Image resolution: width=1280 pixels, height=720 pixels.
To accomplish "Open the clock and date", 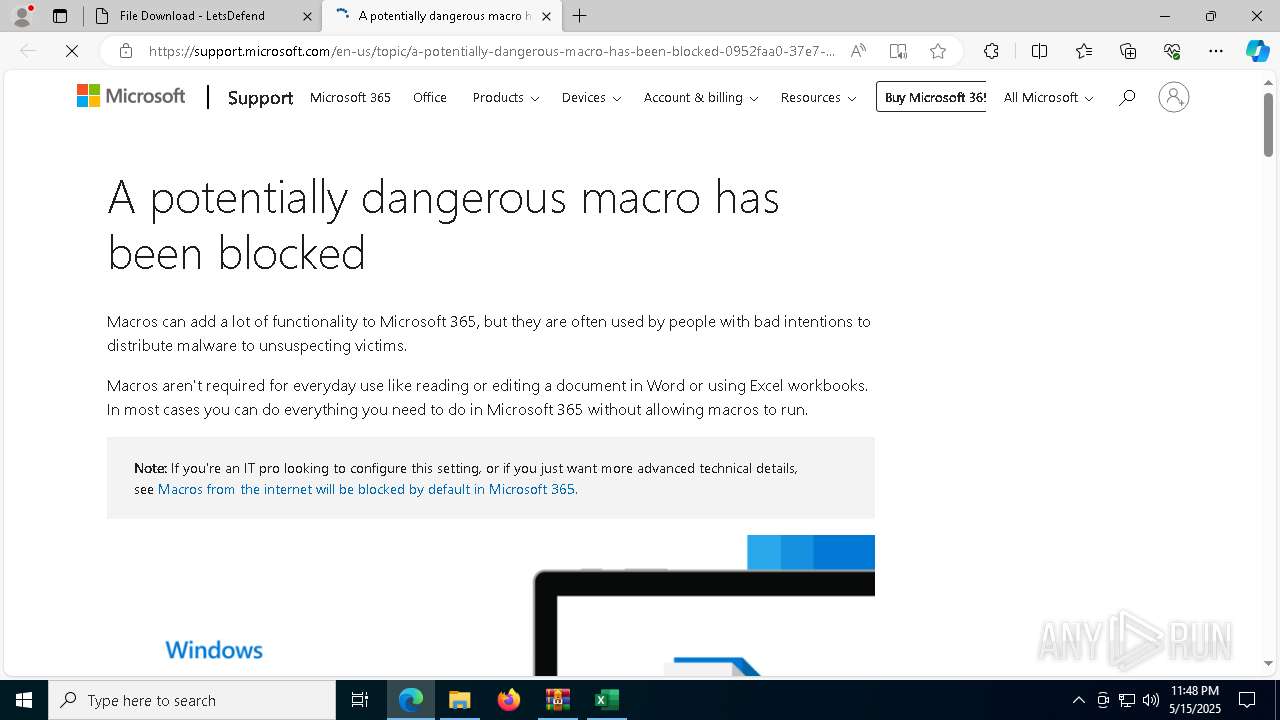I will (x=1196, y=700).
